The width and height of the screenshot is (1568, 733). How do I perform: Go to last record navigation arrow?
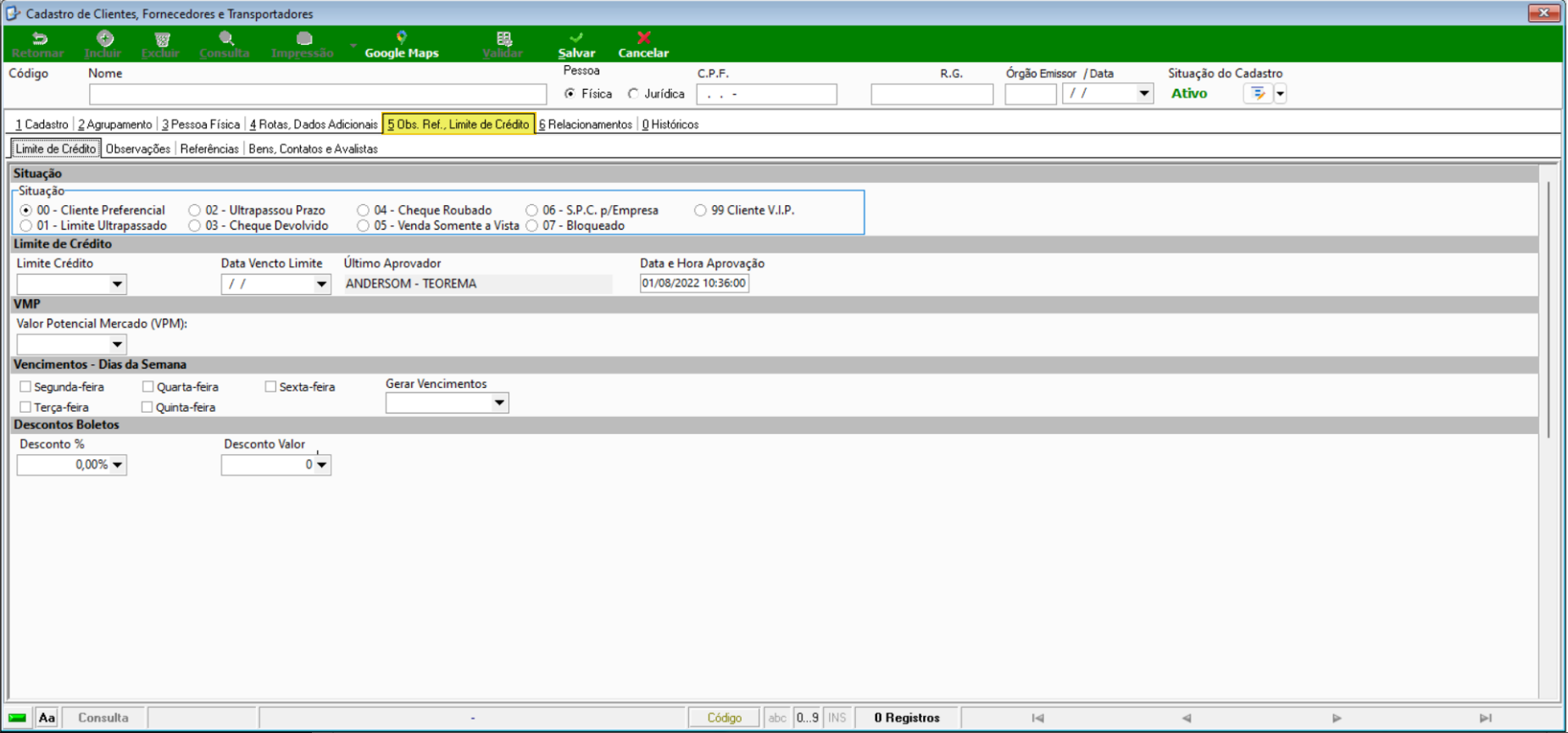point(1486,718)
